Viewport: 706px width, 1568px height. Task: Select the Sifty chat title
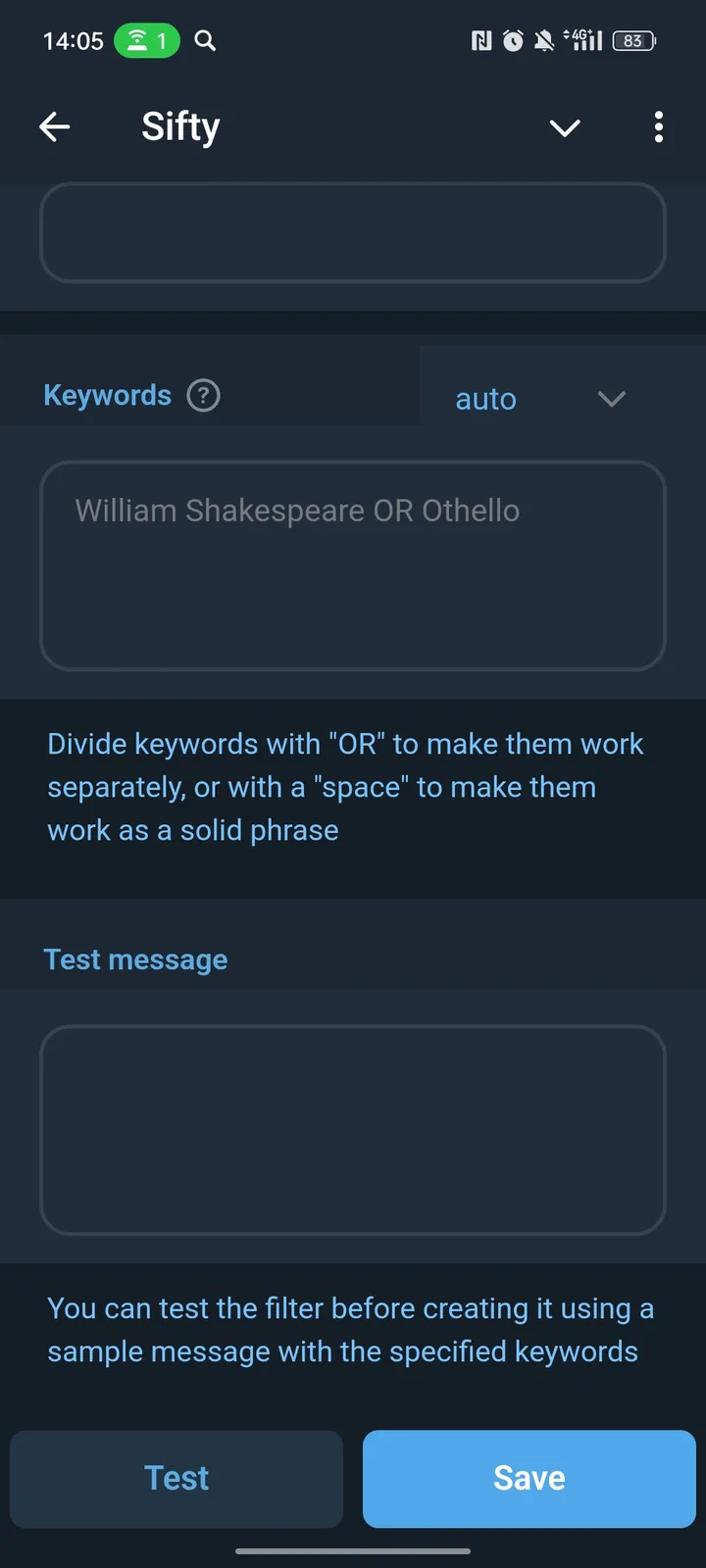pos(180,126)
